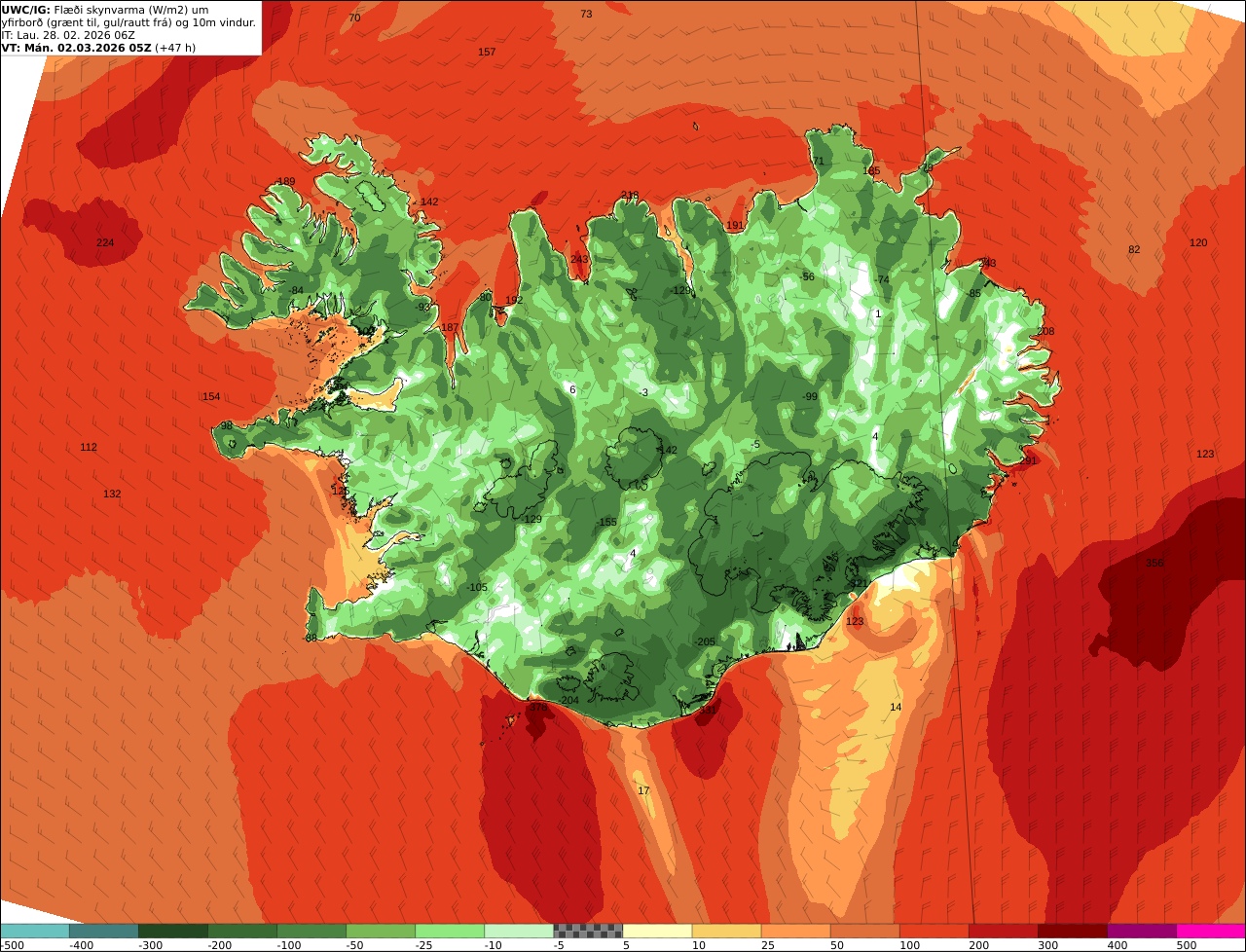Click the map value '192' on the map
This screenshot has height=952, width=1246.
(x=514, y=301)
